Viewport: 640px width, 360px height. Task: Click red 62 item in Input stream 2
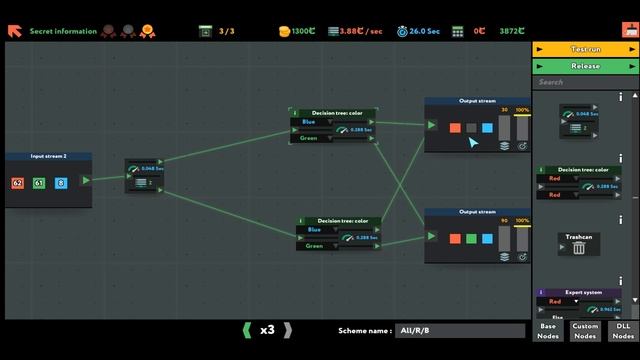point(18,183)
